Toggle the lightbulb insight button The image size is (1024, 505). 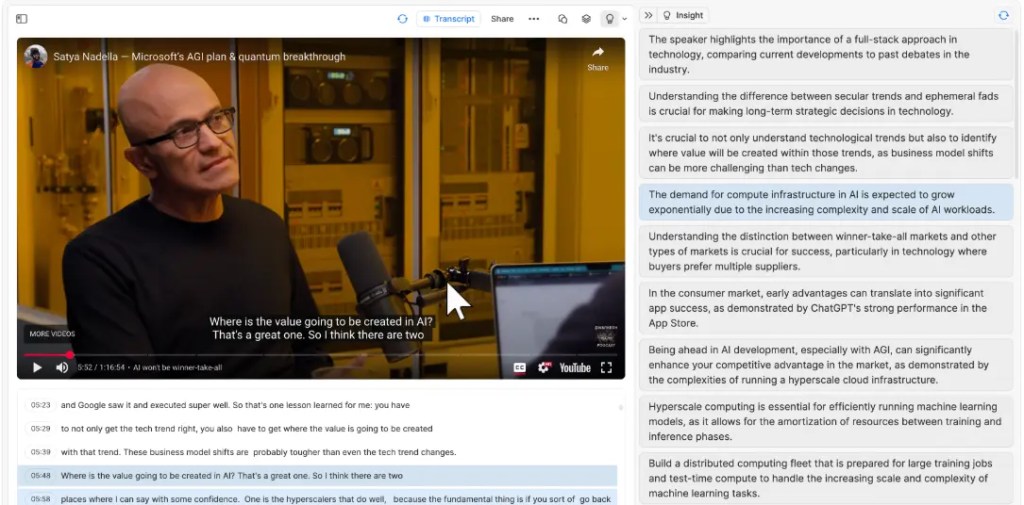coord(610,18)
